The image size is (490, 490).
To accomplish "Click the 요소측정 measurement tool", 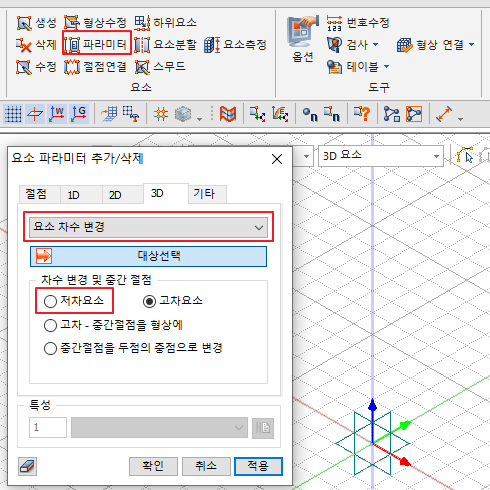I will (235, 44).
